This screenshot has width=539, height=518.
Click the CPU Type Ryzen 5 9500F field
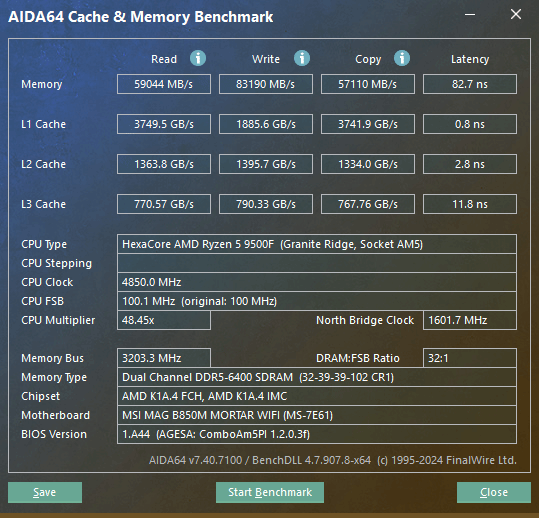coord(317,244)
